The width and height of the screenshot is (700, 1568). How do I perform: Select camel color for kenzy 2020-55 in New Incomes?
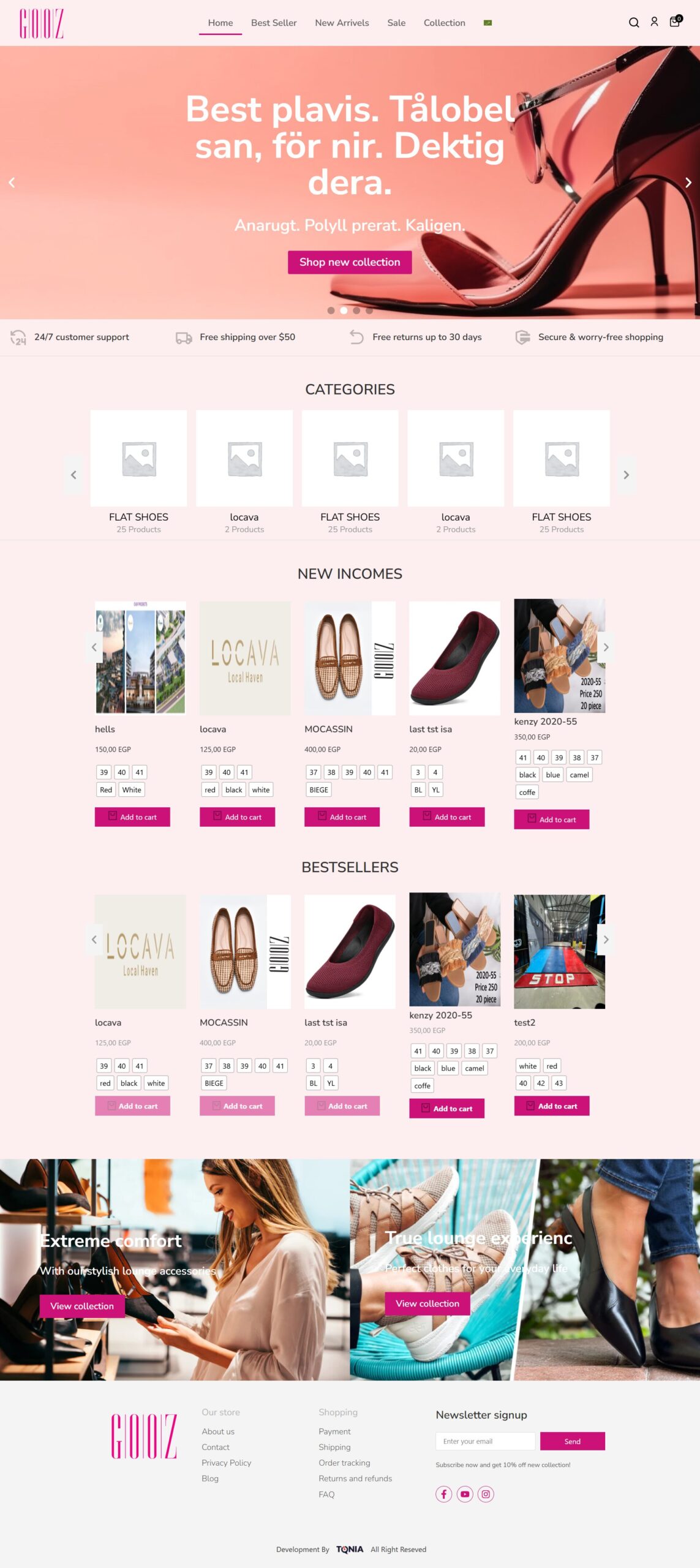(x=579, y=775)
